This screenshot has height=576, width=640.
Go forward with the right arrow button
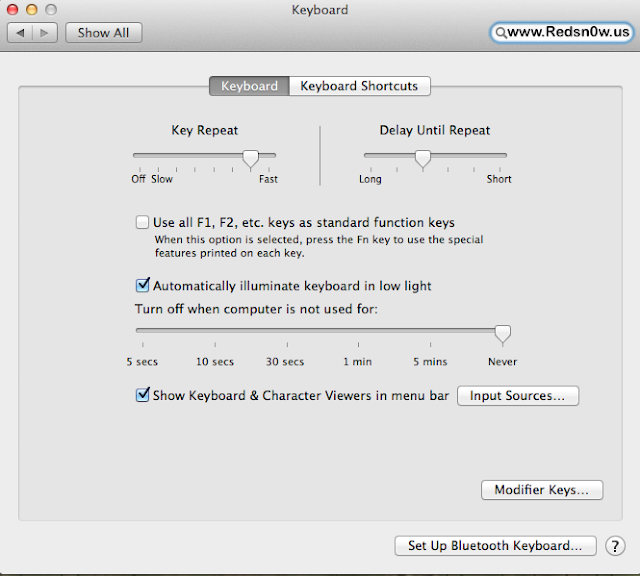[x=45, y=33]
